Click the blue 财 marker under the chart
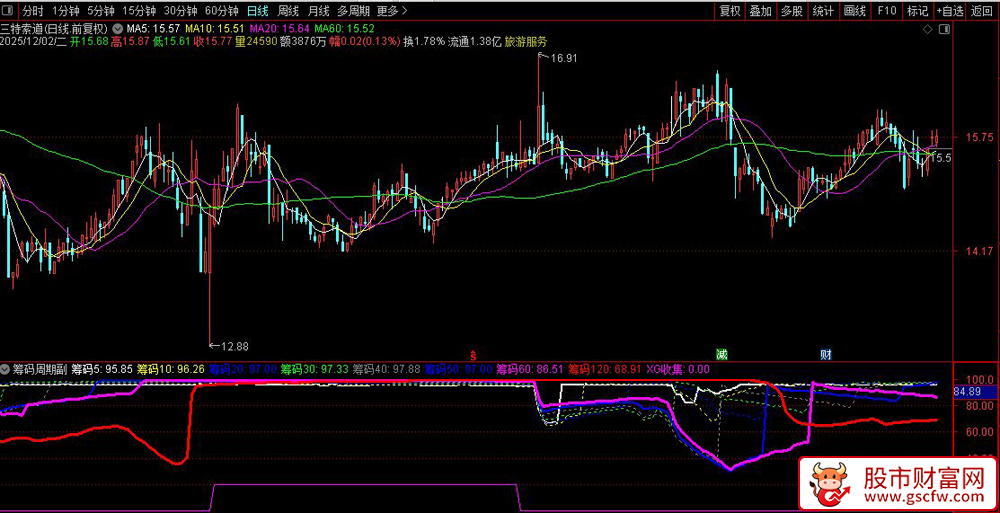 tap(826, 354)
